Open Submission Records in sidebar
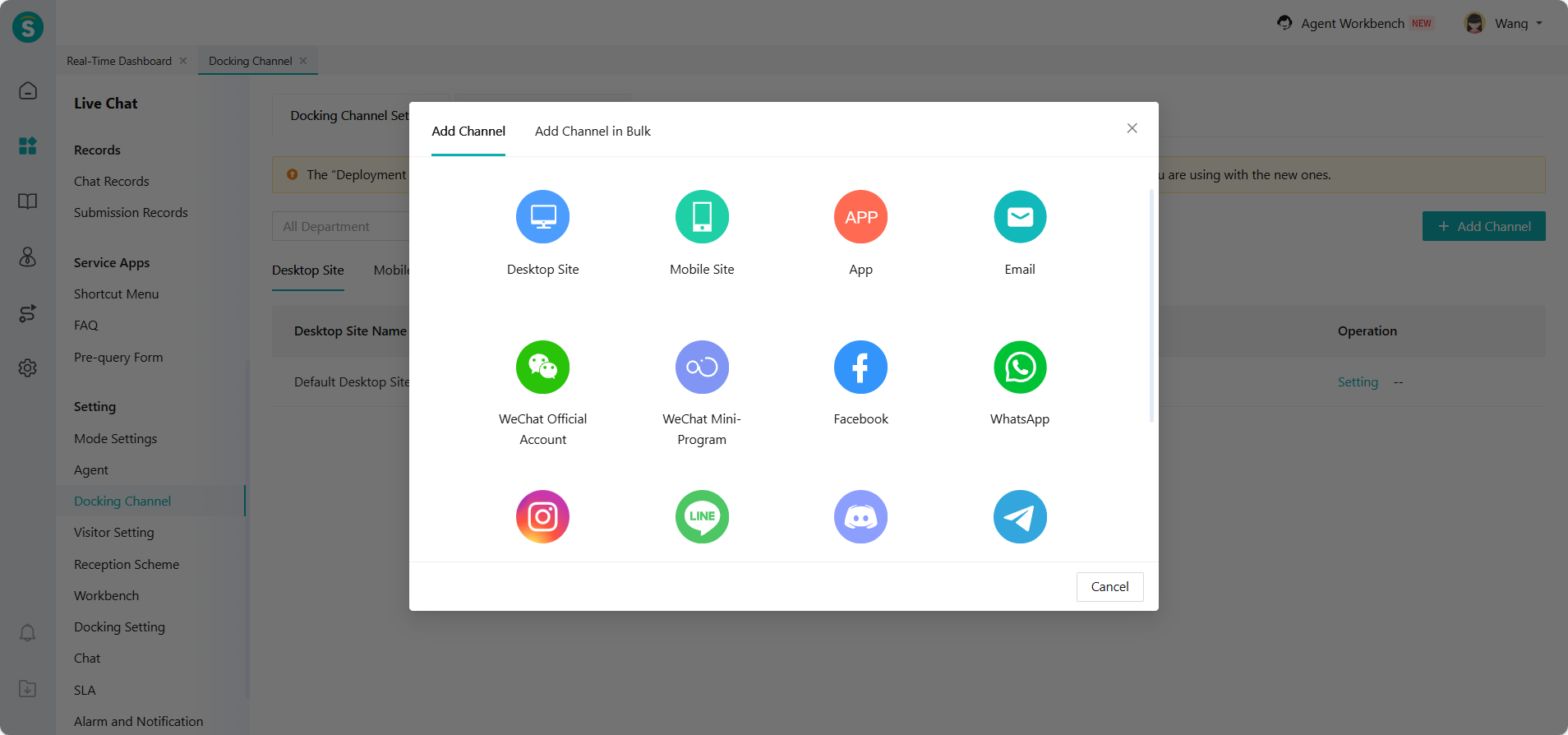 131,213
